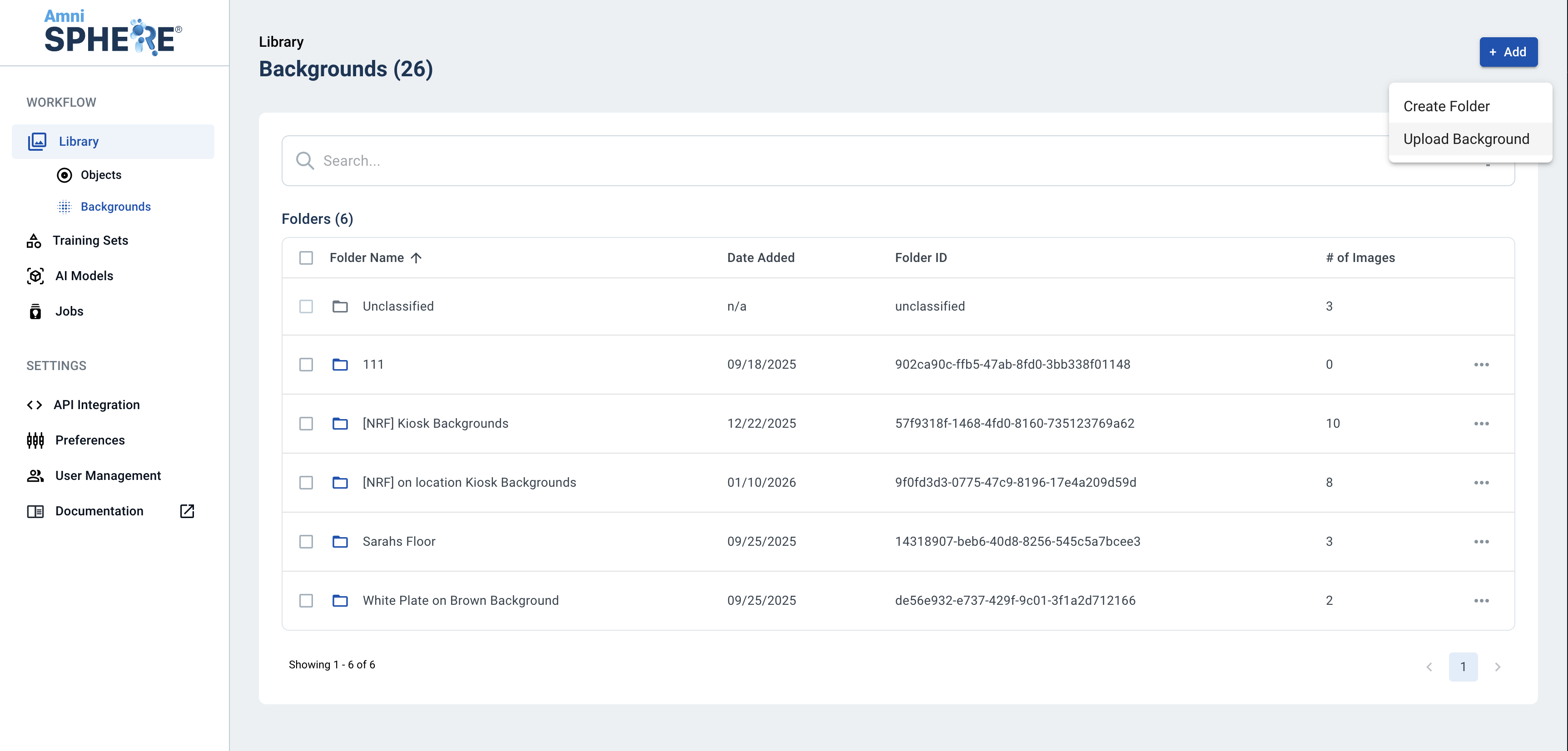This screenshot has height=751, width=1568.
Task: Tick the [NRF] Kiosk Backgrounds checkbox
Action: [x=306, y=423]
